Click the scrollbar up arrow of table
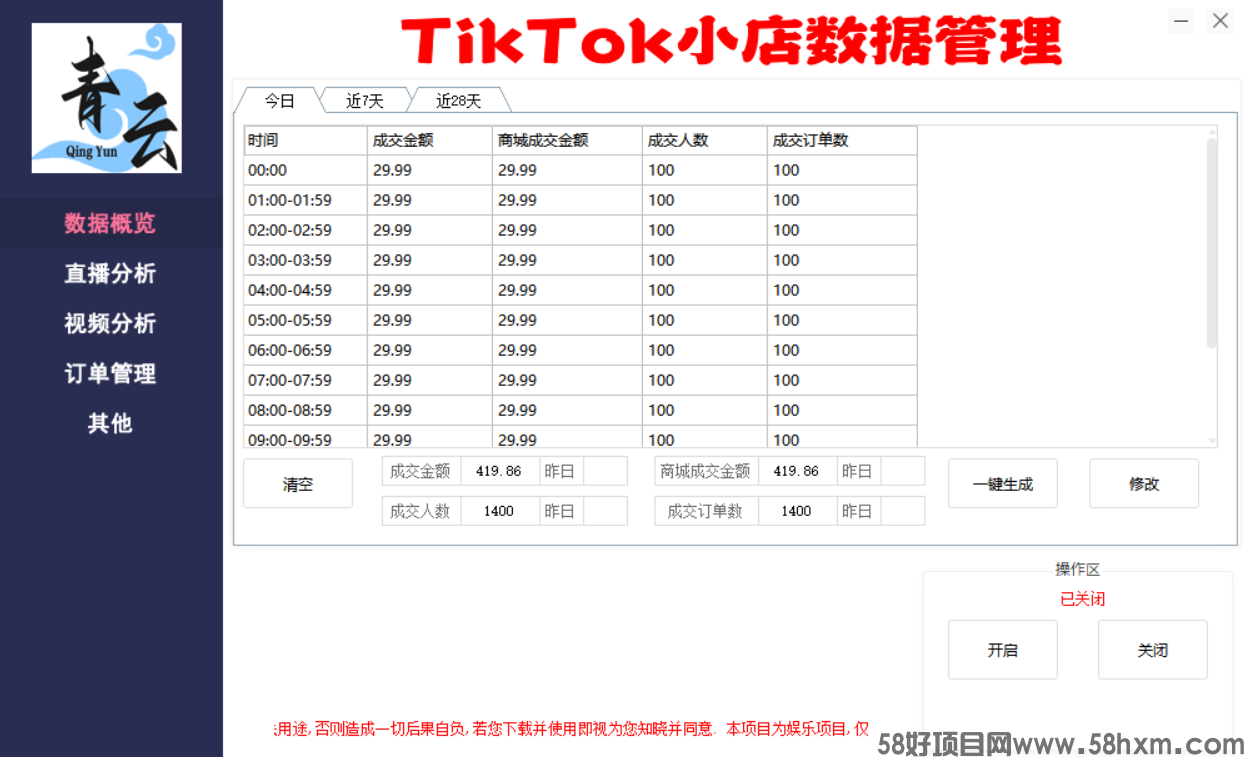 click(1212, 131)
